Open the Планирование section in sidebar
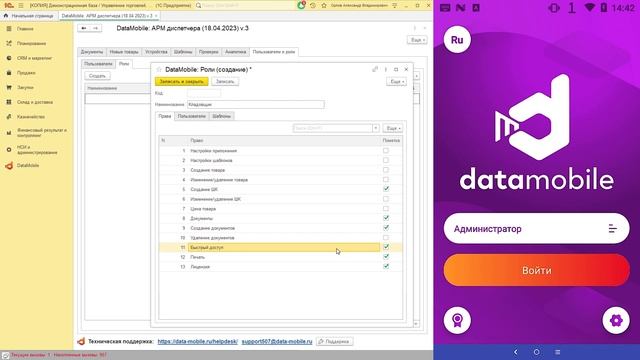This screenshot has width=640, height=360. (31, 43)
